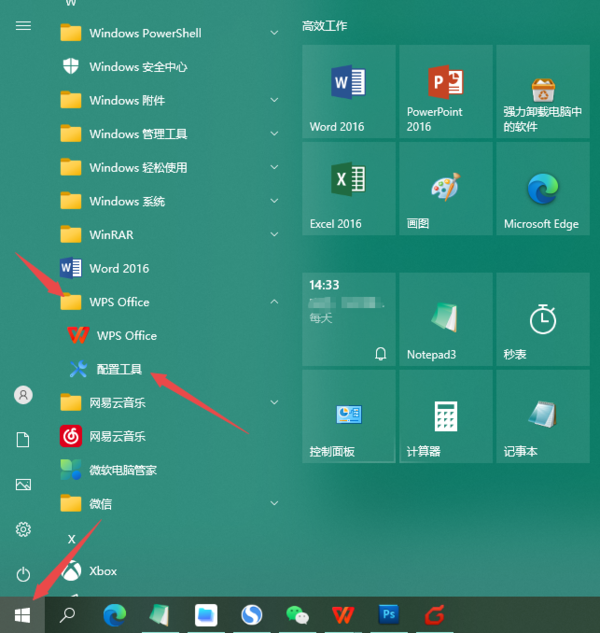Select the Windows 附件 folder entry
This screenshot has height=633, width=600.
pos(170,100)
